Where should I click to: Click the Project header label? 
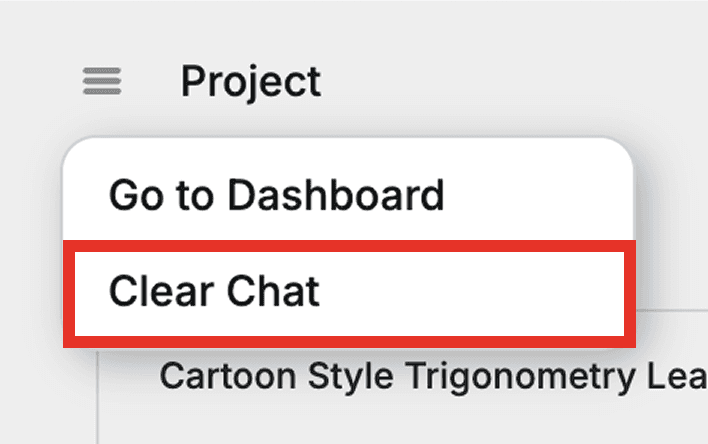[251, 81]
